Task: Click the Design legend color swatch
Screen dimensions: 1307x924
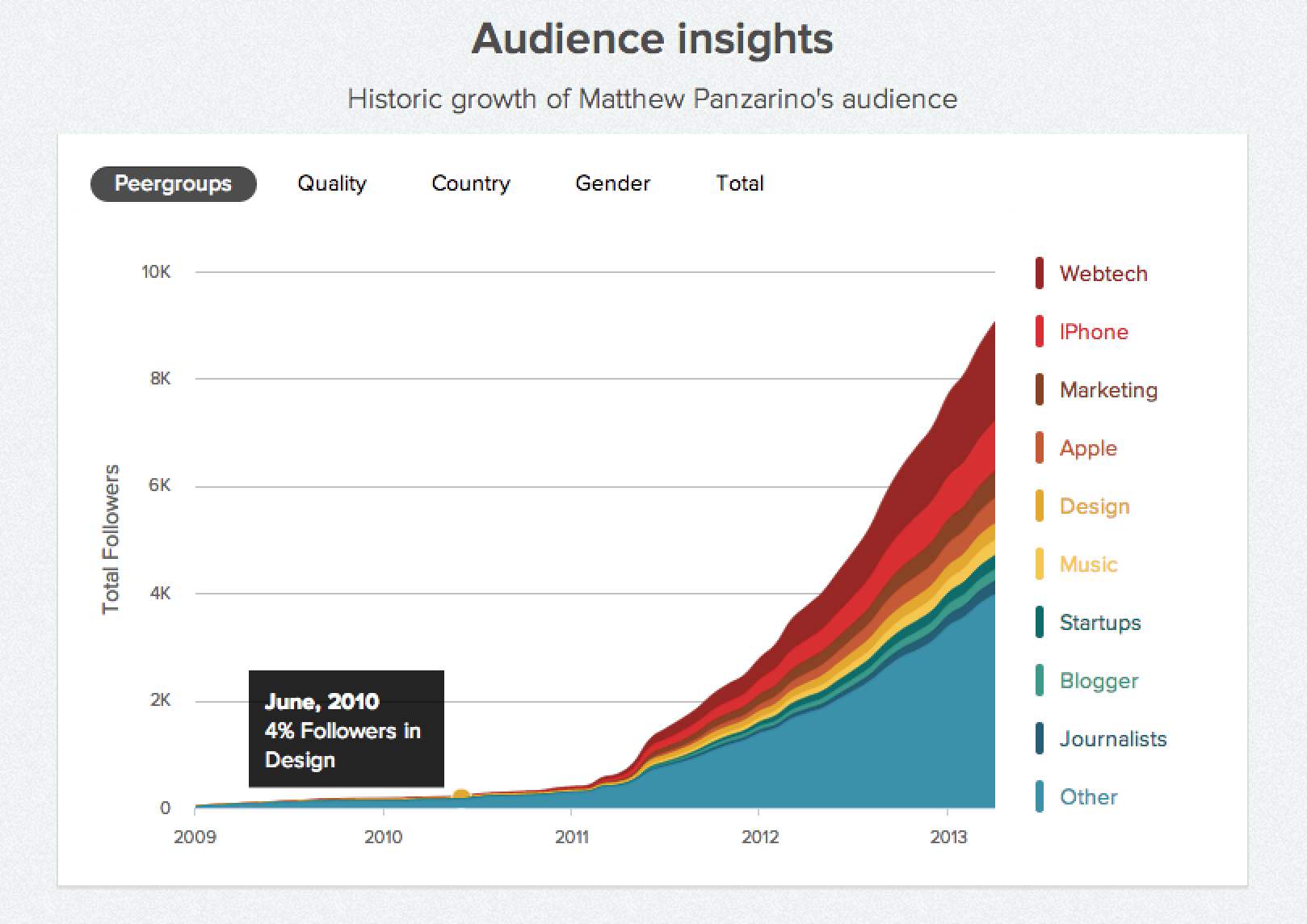Action: (x=1040, y=506)
